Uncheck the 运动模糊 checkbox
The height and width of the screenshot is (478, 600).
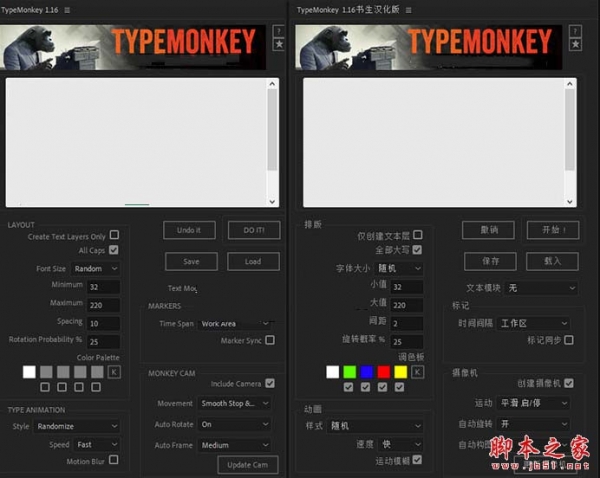(x=417, y=460)
